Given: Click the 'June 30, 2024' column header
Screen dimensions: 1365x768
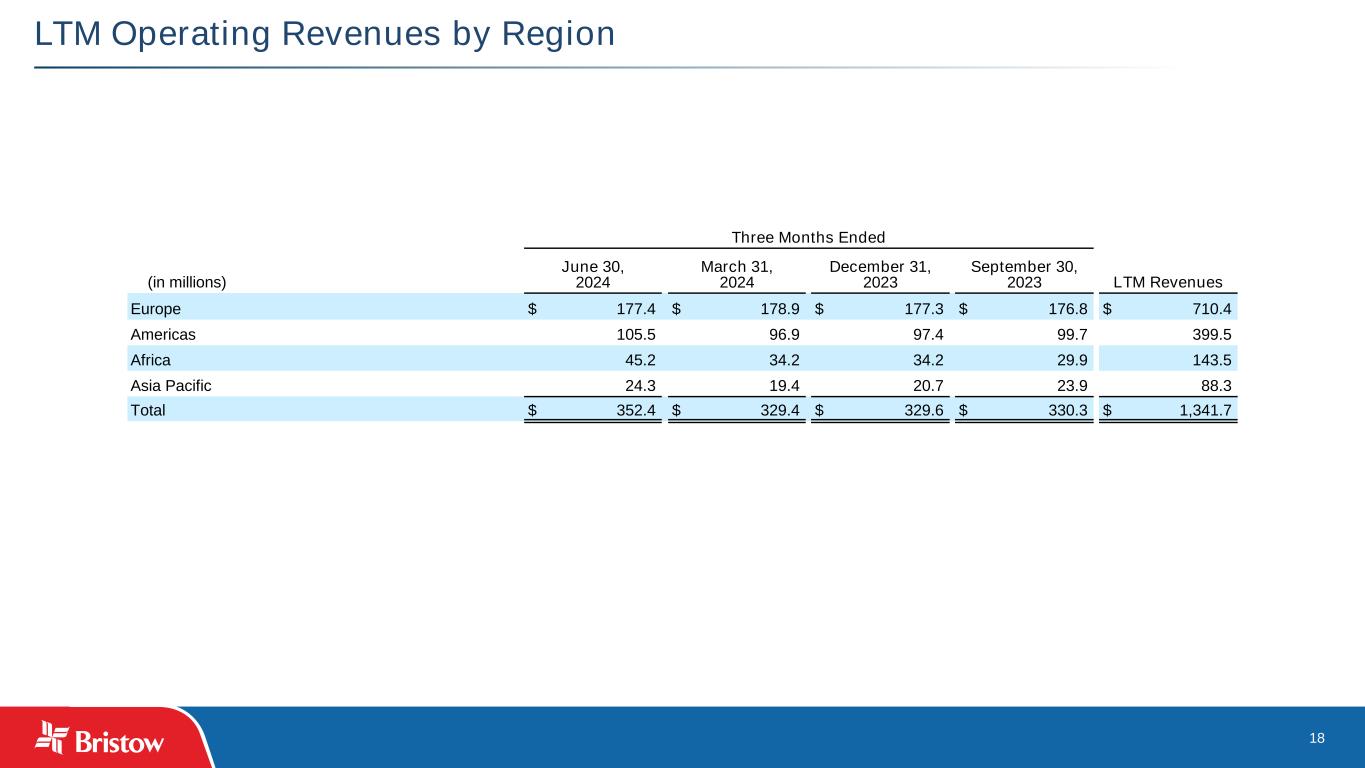Looking at the screenshot, I should (x=593, y=274).
